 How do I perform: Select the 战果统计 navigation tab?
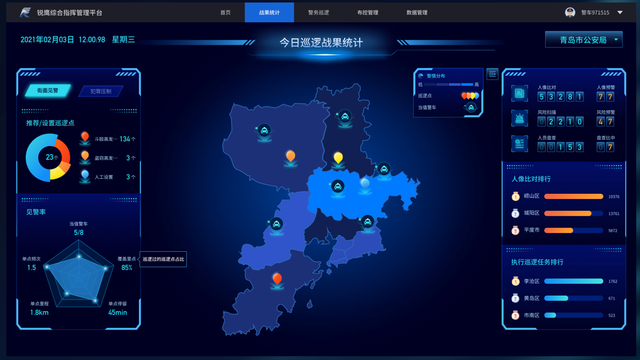269,12
